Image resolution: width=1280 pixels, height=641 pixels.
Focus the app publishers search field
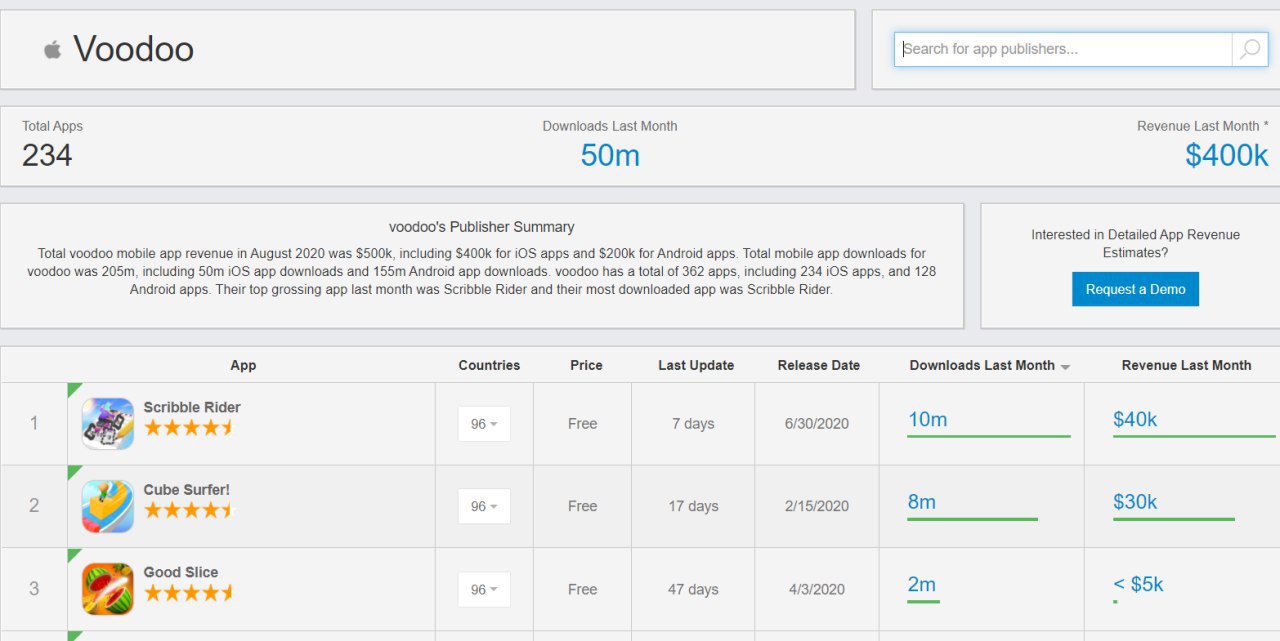(1064, 49)
